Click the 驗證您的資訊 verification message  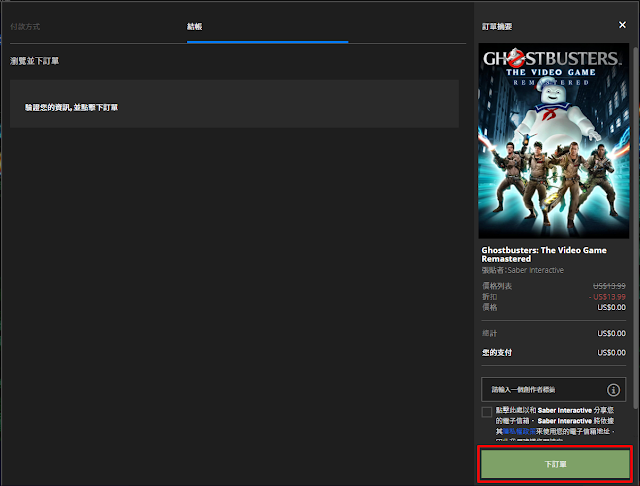point(71,107)
